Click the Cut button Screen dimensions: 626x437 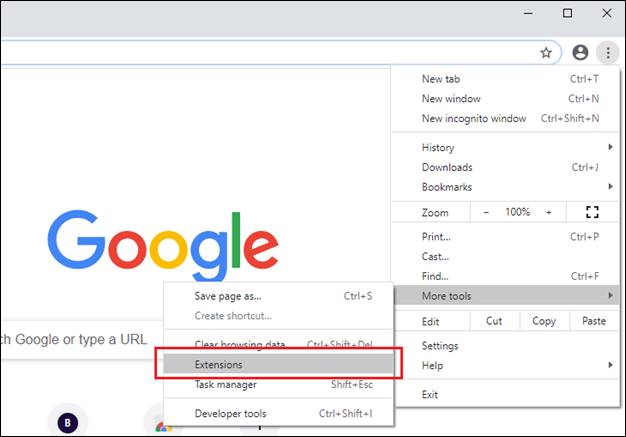tap(494, 321)
